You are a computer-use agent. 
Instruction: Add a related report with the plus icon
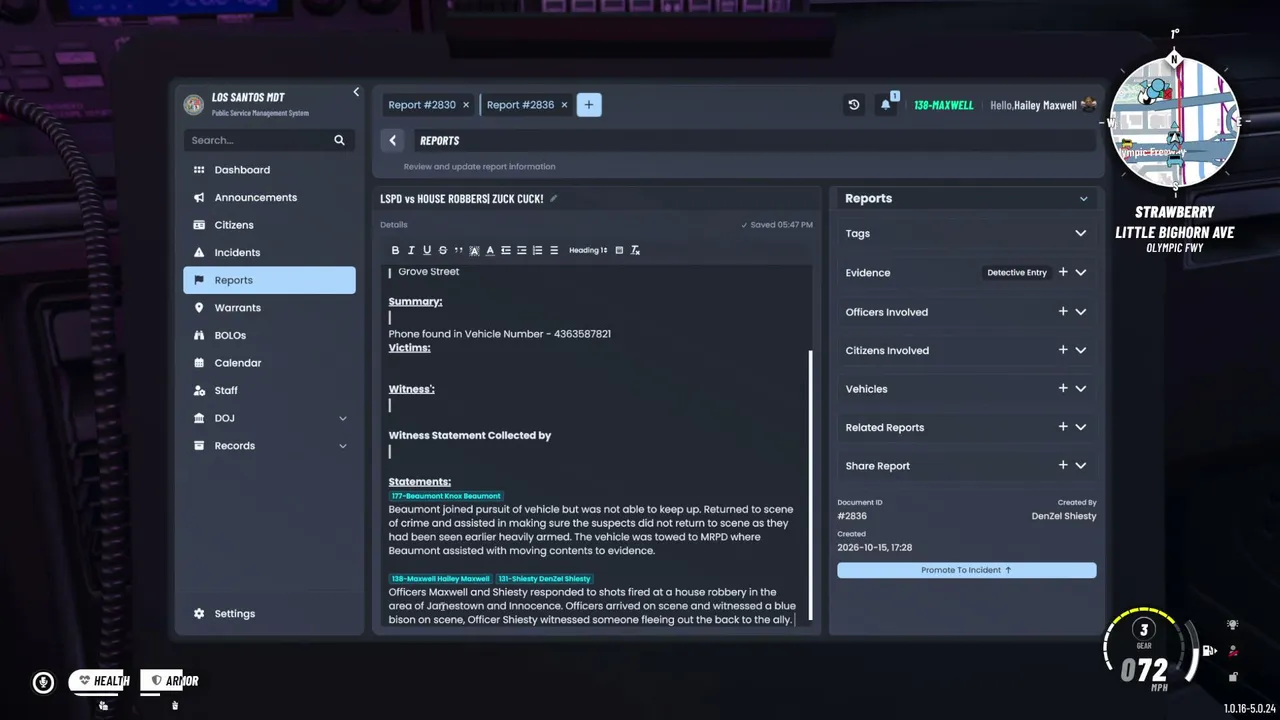pyautogui.click(x=1063, y=427)
